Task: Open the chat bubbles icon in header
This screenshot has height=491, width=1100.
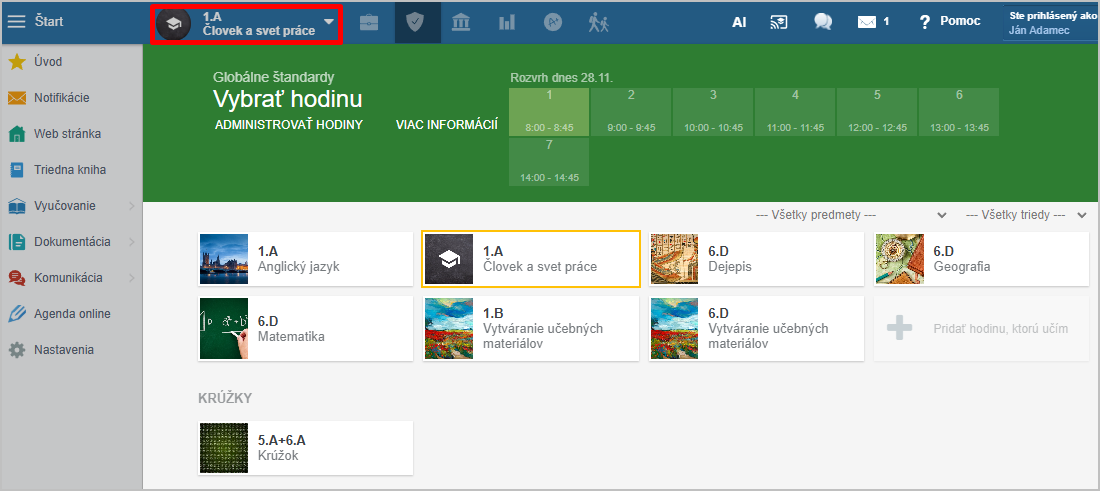Action: click(x=823, y=22)
